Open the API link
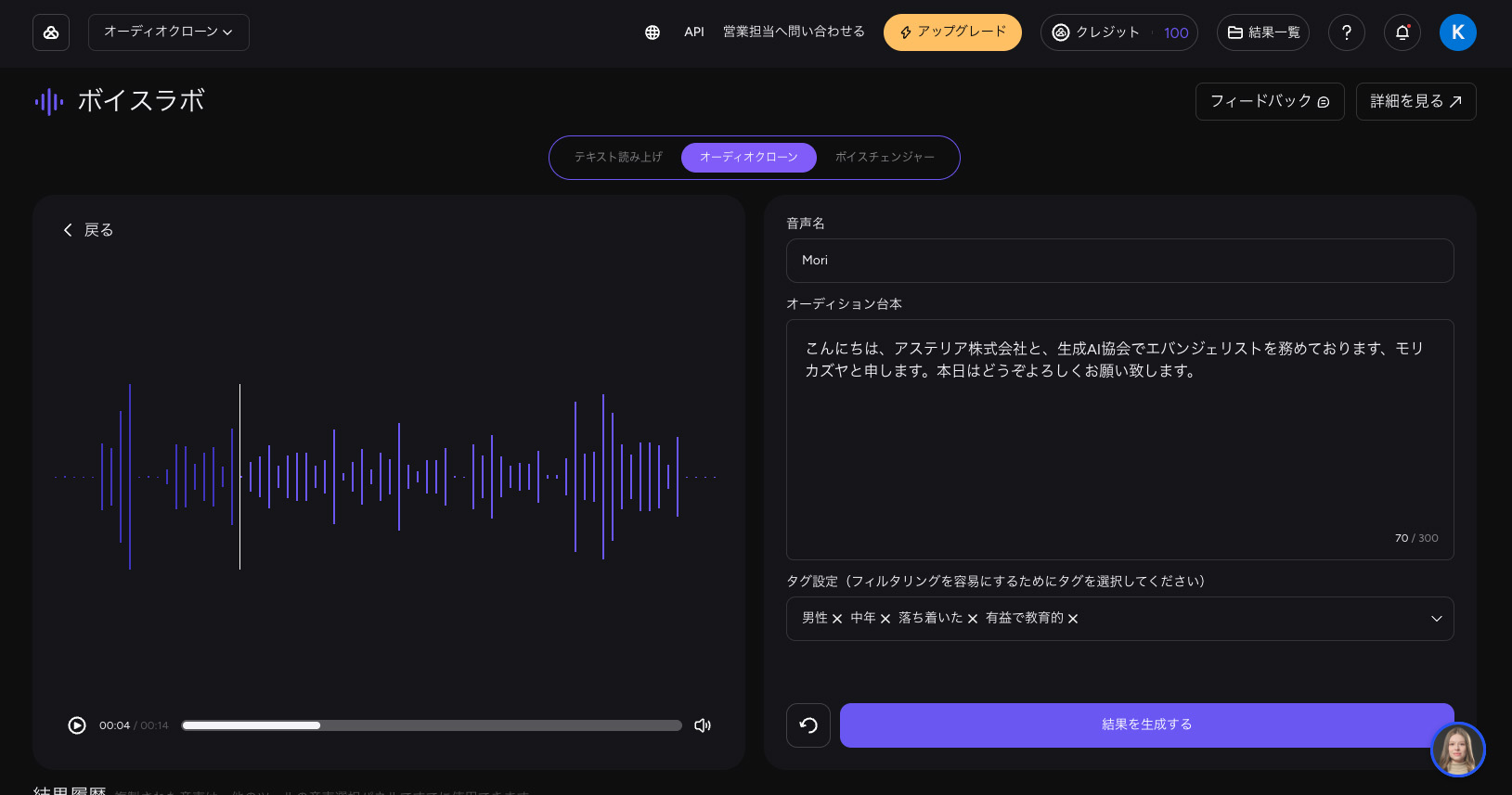 pos(694,32)
